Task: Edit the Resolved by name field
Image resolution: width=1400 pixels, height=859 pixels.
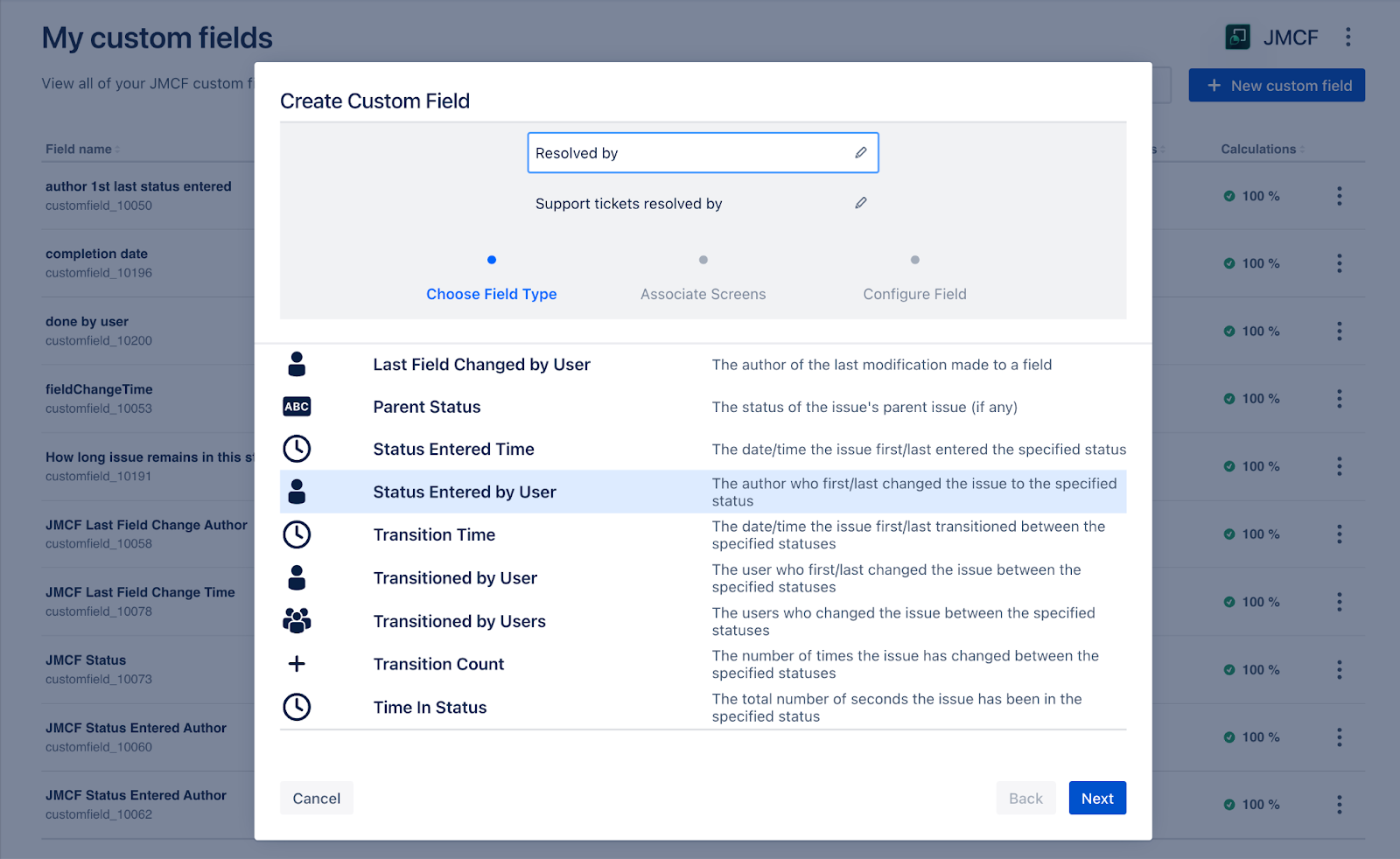Action: [703, 152]
